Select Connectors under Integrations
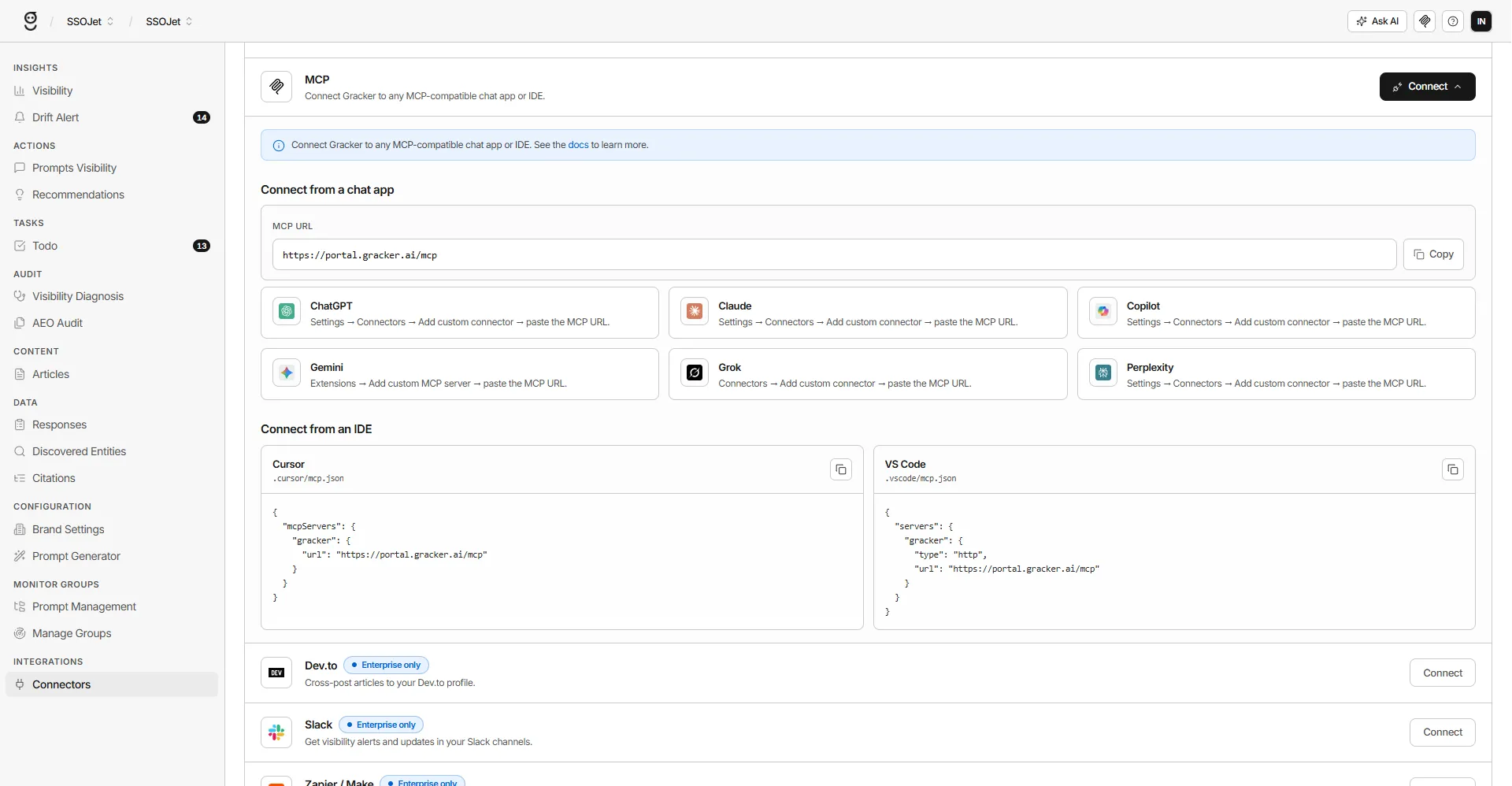 [x=112, y=684]
